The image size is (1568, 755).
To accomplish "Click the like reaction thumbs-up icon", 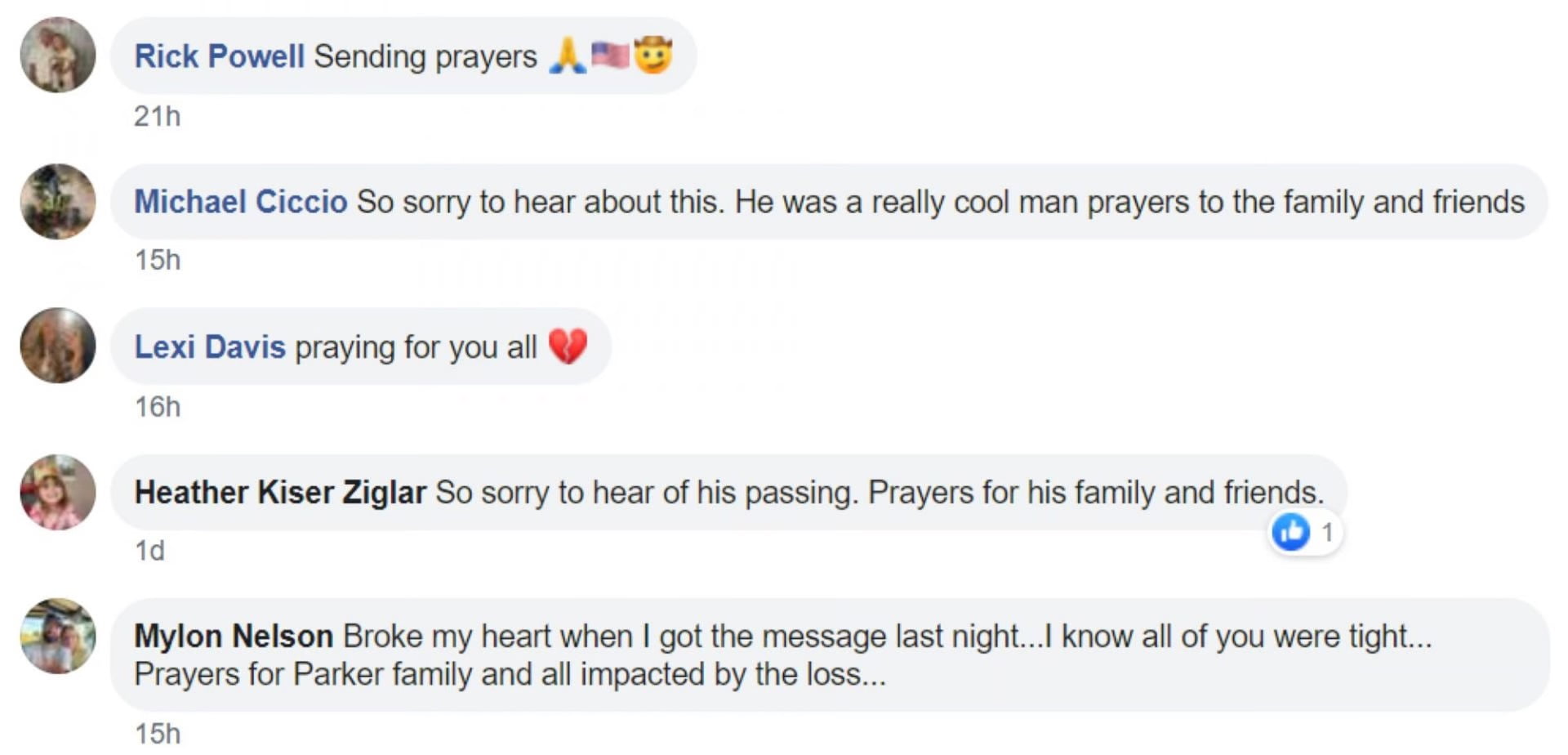I will coord(1291,533).
